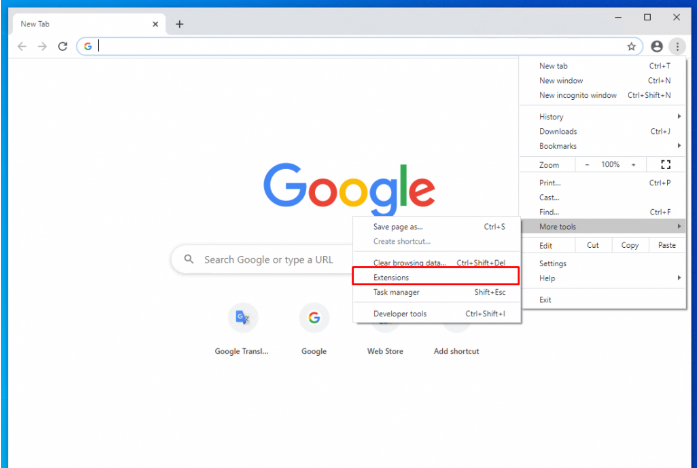Open Extensions from More tools
The height and width of the screenshot is (468, 697).
click(437, 277)
